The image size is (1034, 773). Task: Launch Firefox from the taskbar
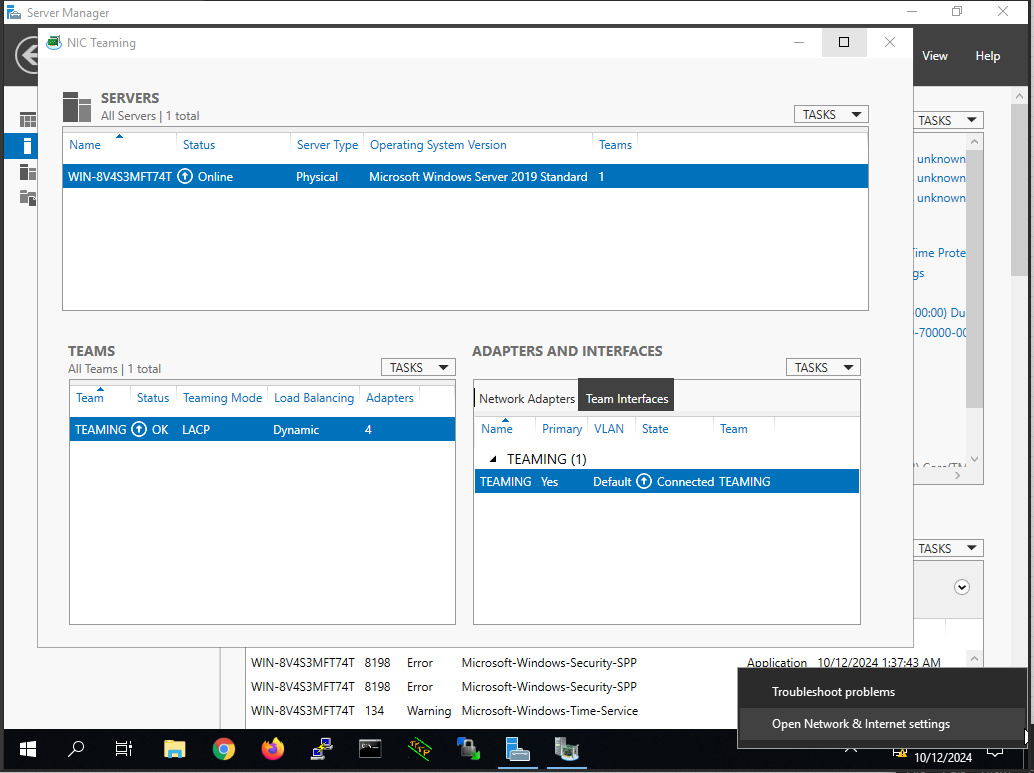pyautogui.click(x=272, y=748)
